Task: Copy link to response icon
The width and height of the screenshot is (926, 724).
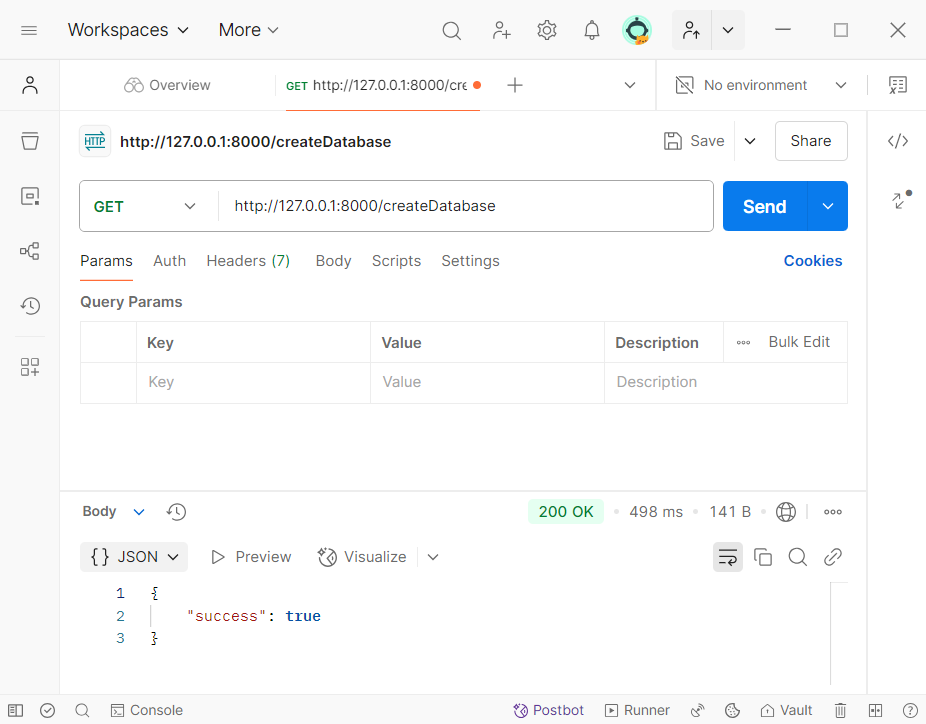Action: 833,557
